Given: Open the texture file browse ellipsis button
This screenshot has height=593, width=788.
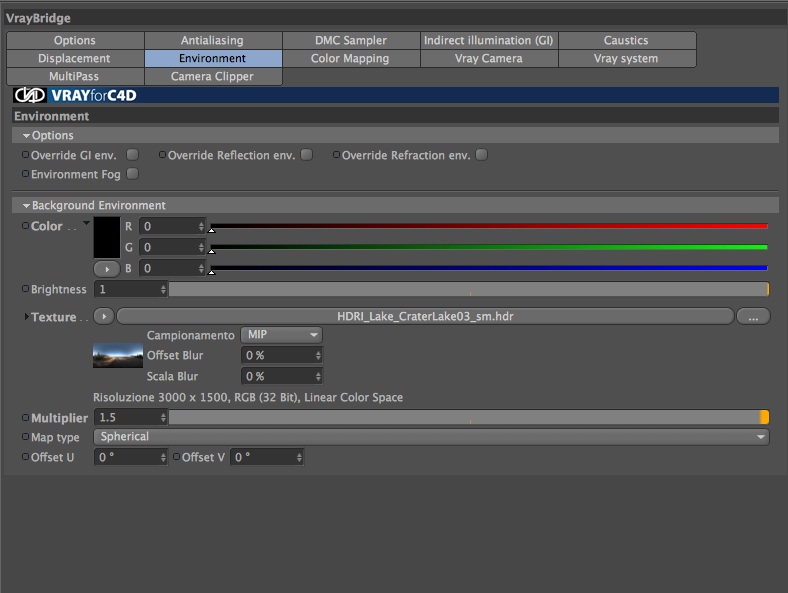Looking at the screenshot, I should (753, 317).
